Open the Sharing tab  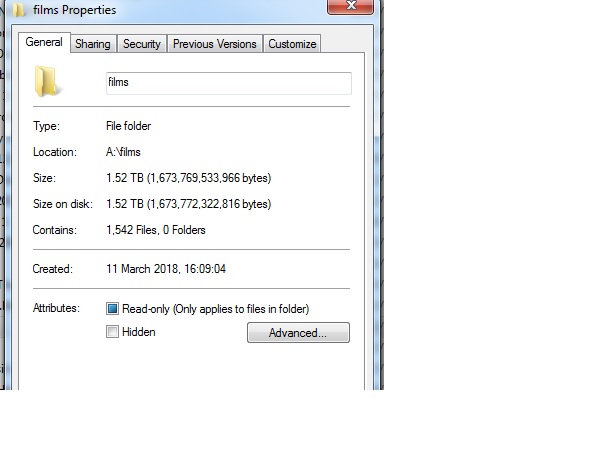(x=93, y=44)
